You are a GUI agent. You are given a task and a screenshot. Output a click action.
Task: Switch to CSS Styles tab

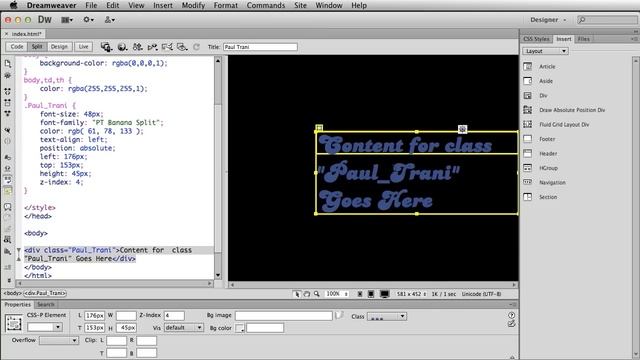click(536, 39)
